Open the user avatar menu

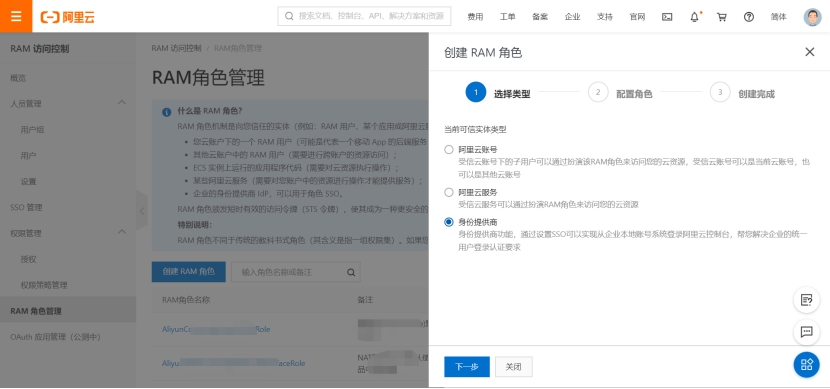(813, 17)
